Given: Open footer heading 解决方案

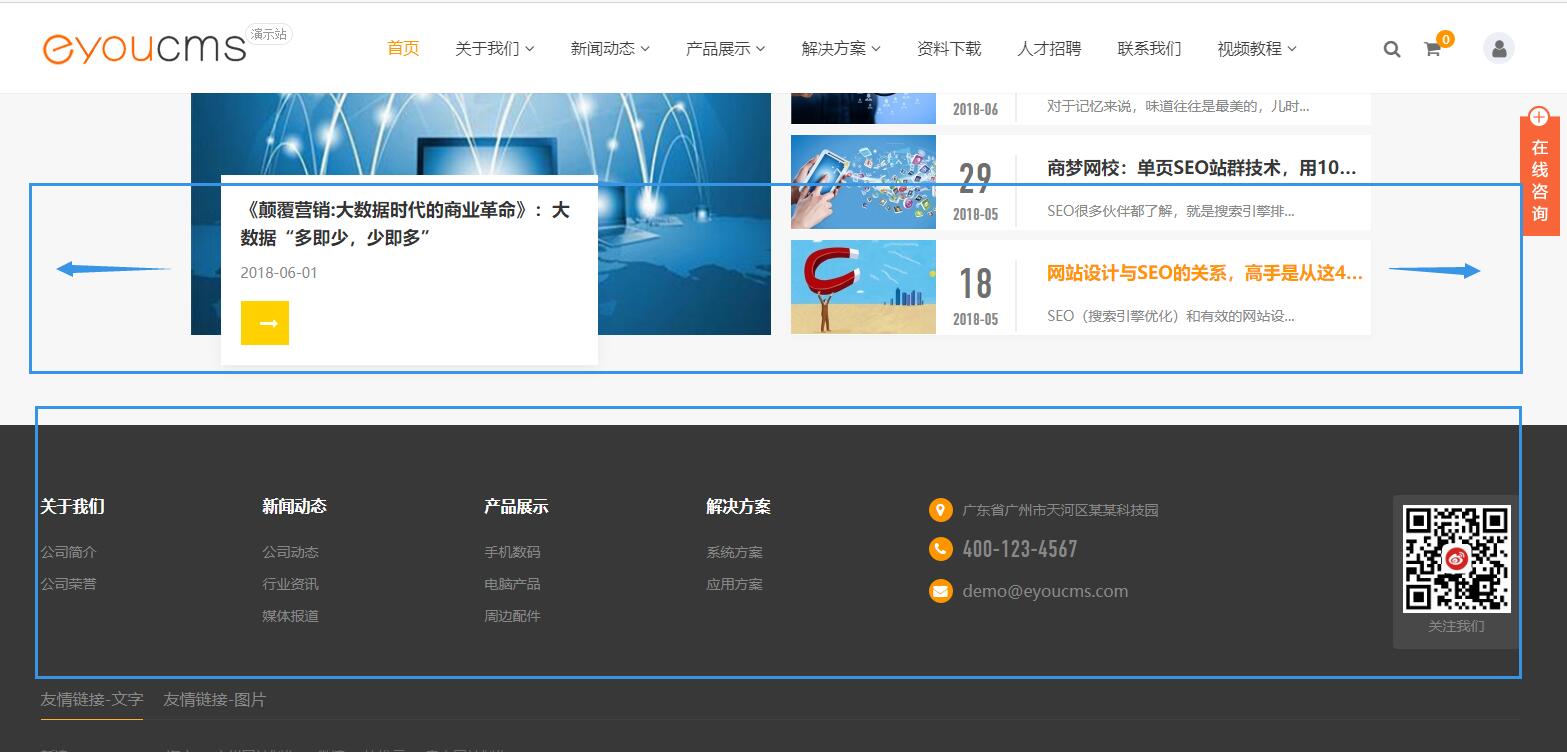Looking at the screenshot, I should [738, 507].
